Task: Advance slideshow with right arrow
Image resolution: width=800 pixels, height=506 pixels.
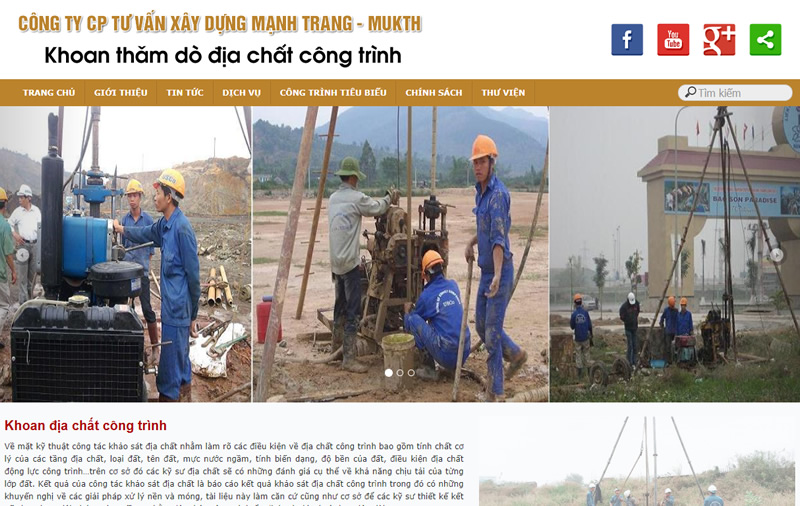Action: [777, 255]
